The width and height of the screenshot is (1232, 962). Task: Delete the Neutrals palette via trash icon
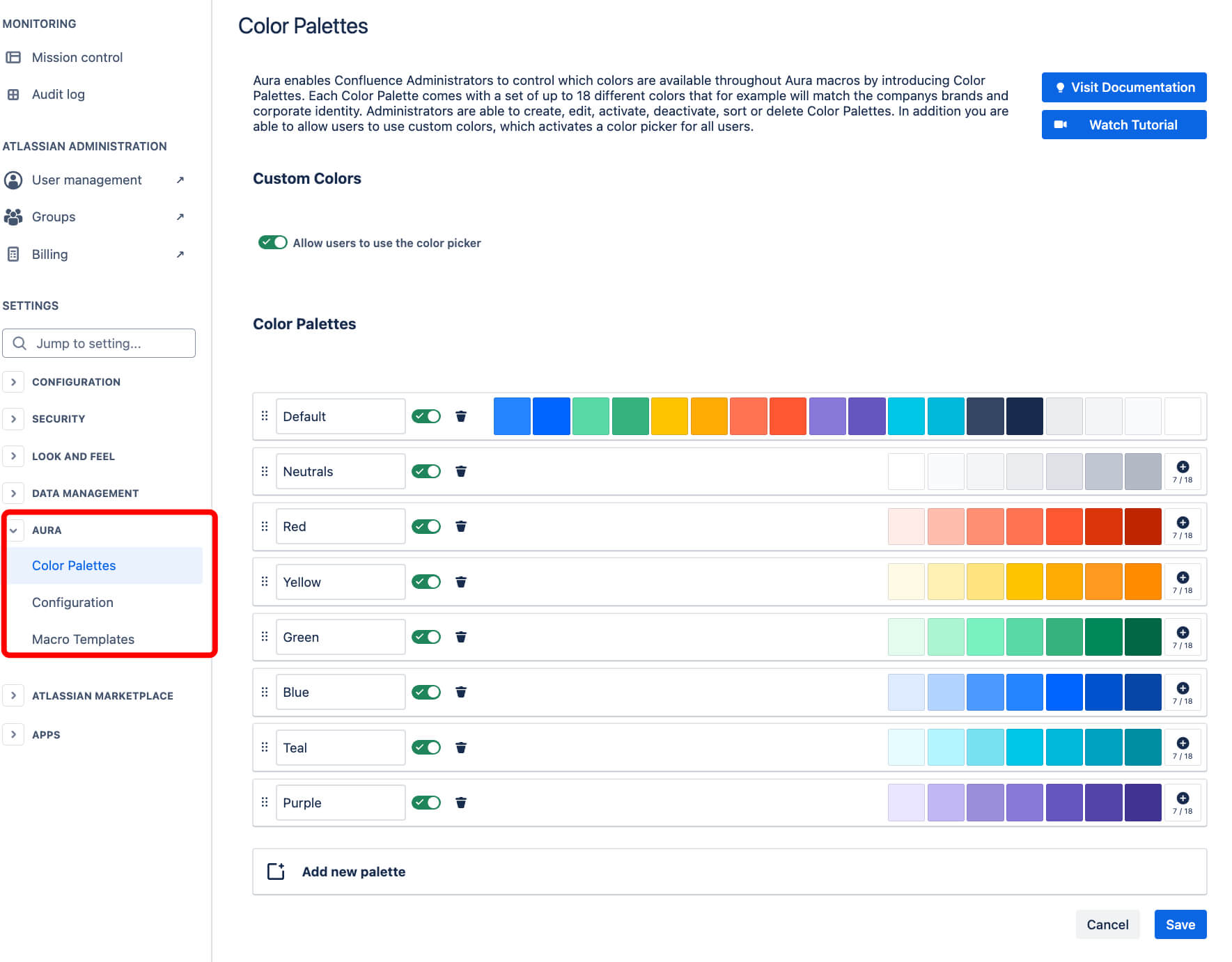tap(461, 471)
